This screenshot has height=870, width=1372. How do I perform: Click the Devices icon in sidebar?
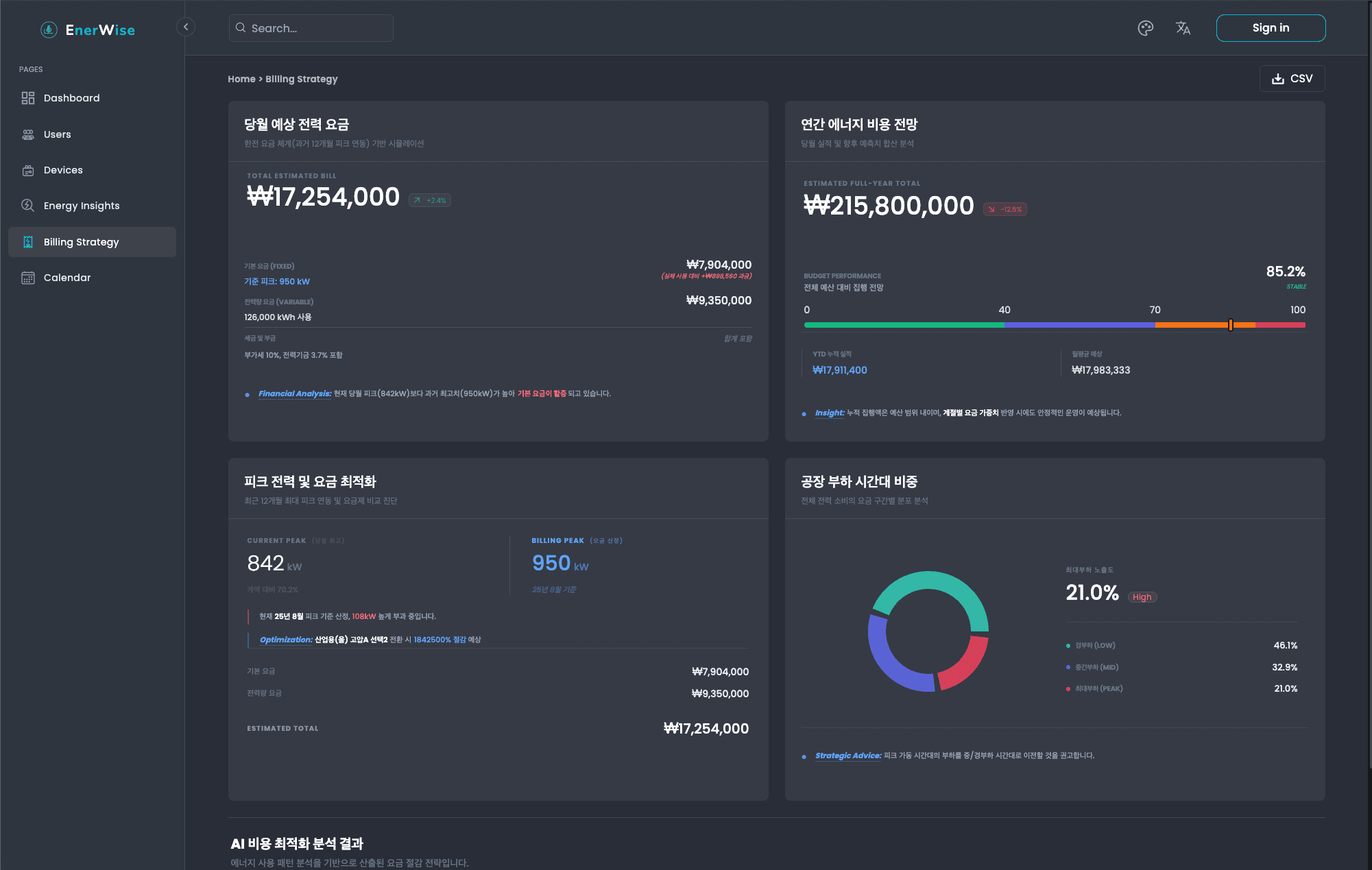pos(28,170)
